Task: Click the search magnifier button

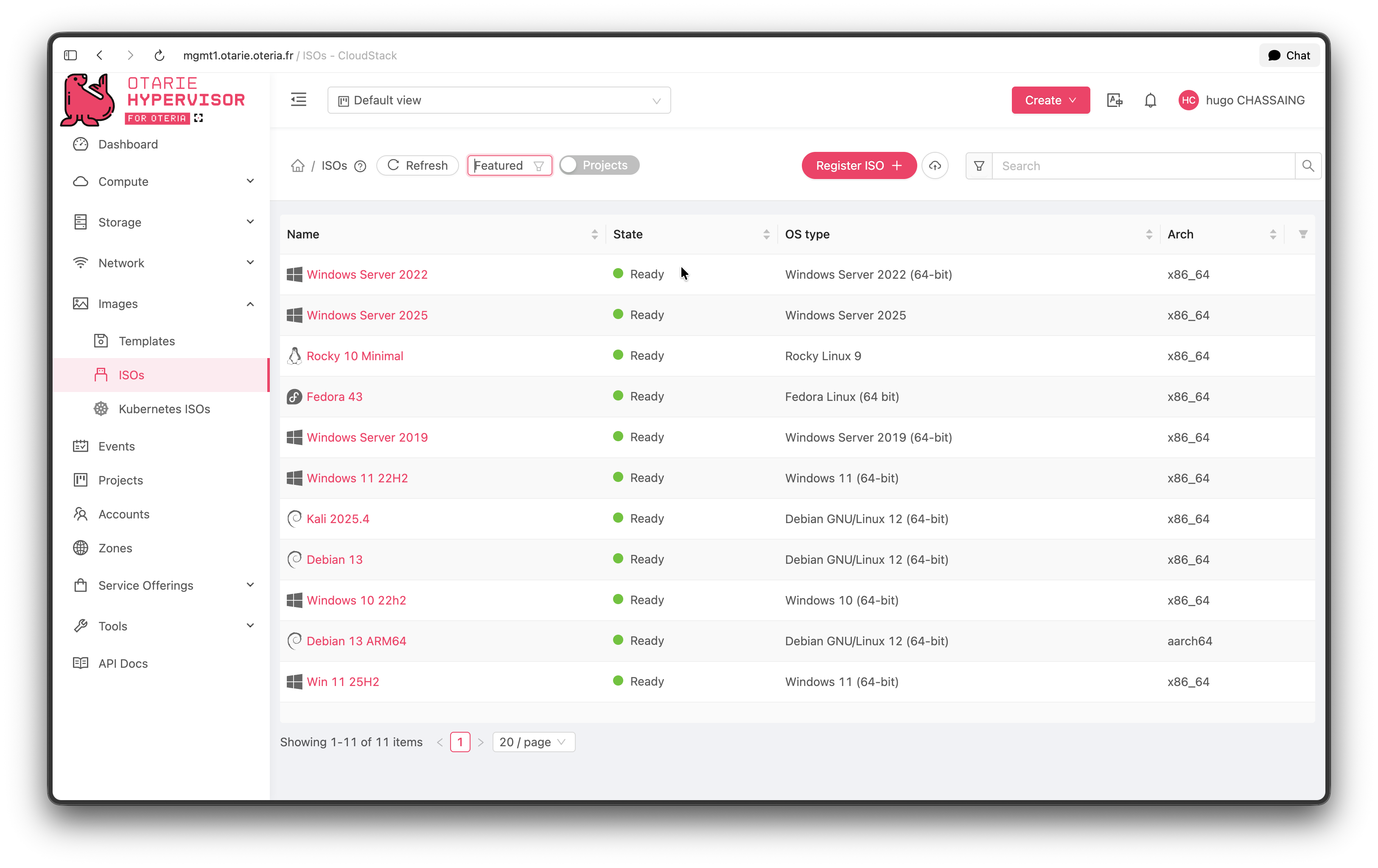Action: point(1308,166)
